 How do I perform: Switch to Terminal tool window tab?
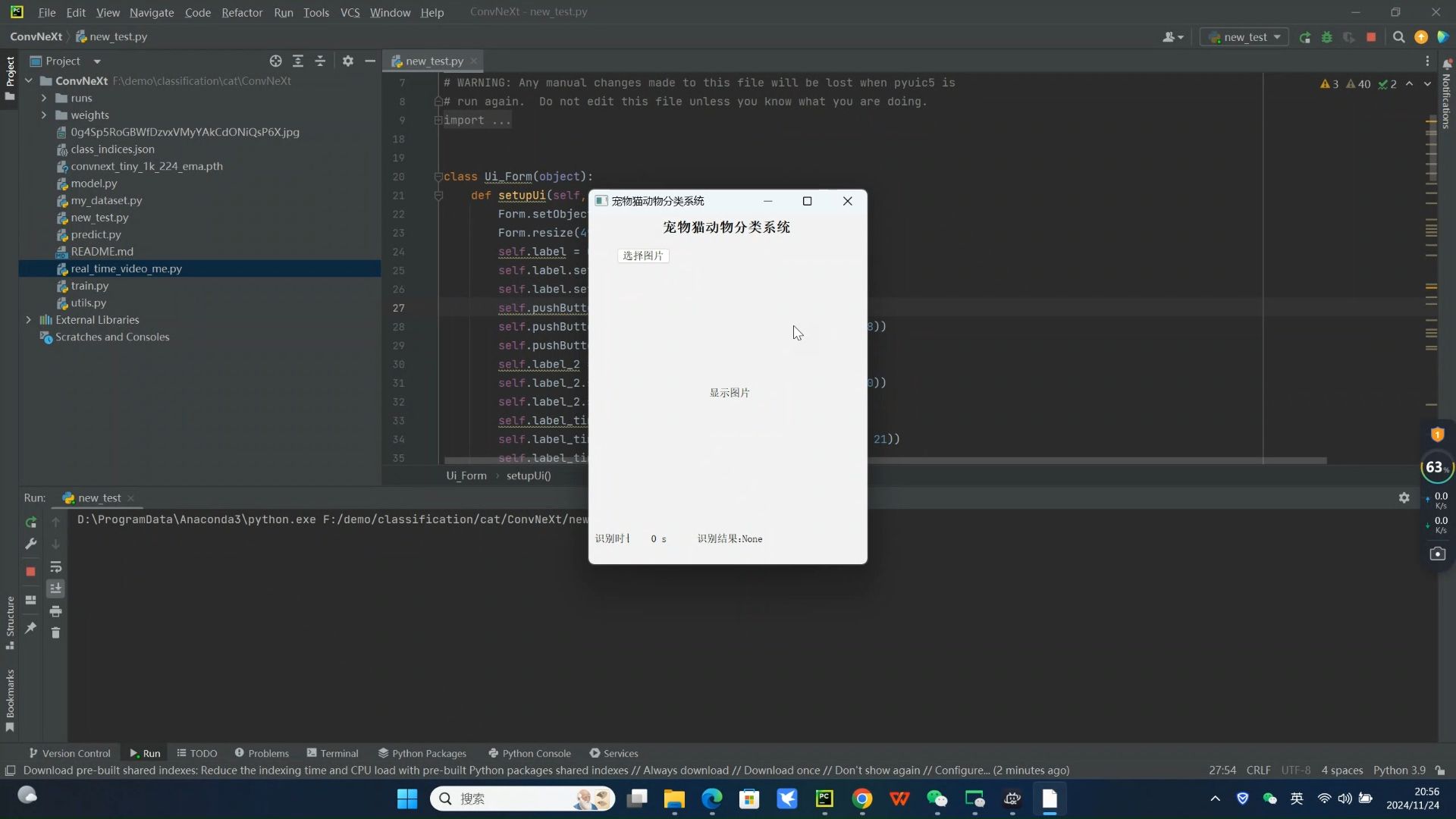tap(332, 753)
